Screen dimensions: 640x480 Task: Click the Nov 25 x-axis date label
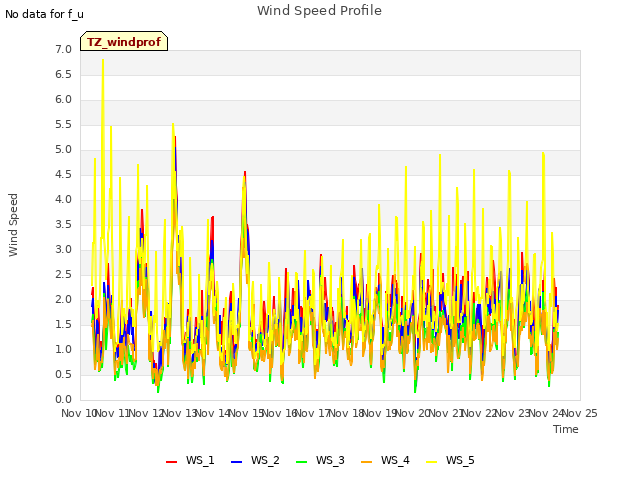[580, 413]
